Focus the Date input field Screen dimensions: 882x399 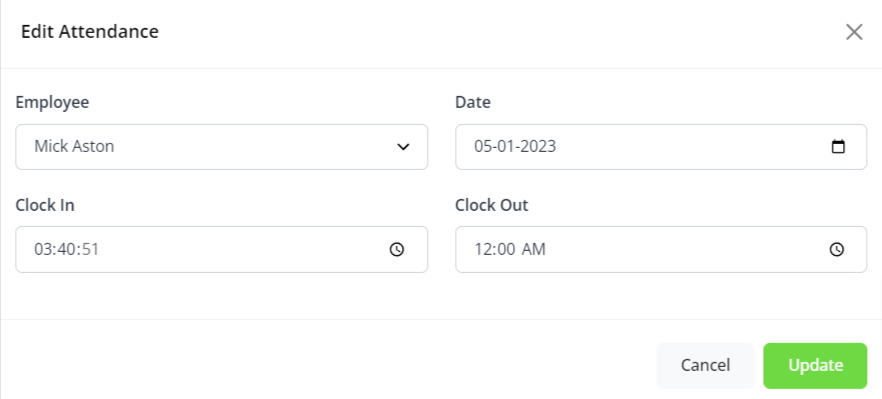click(661, 147)
